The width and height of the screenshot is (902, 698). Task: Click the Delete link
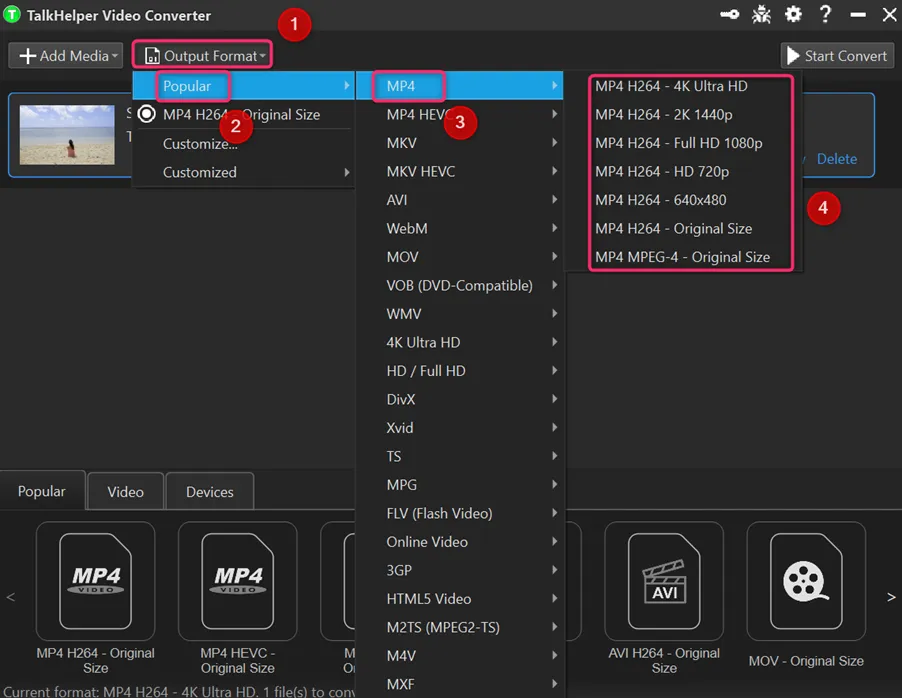pyautogui.click(x=836, y=159)
